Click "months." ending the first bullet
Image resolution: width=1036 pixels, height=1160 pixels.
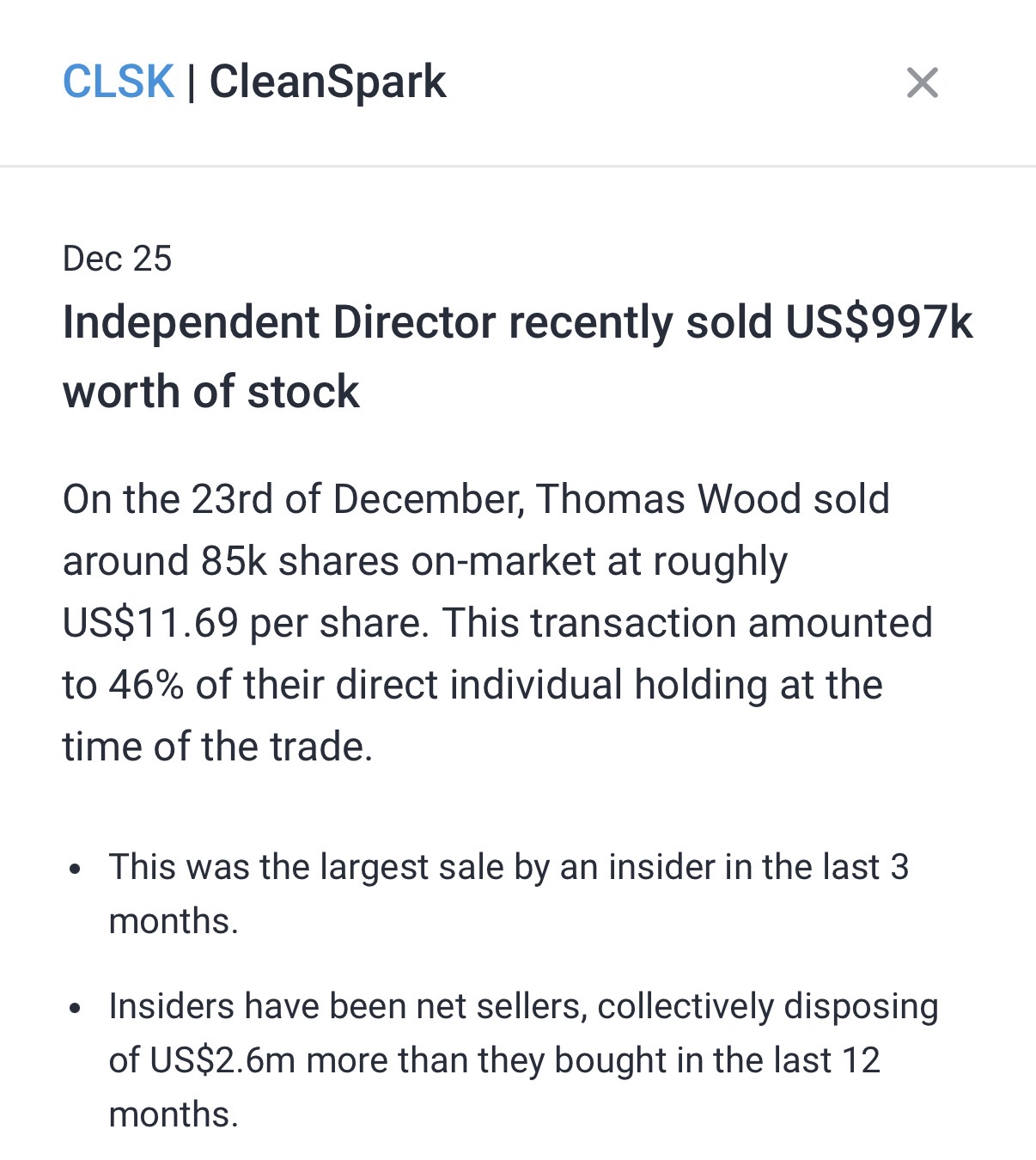174,921
